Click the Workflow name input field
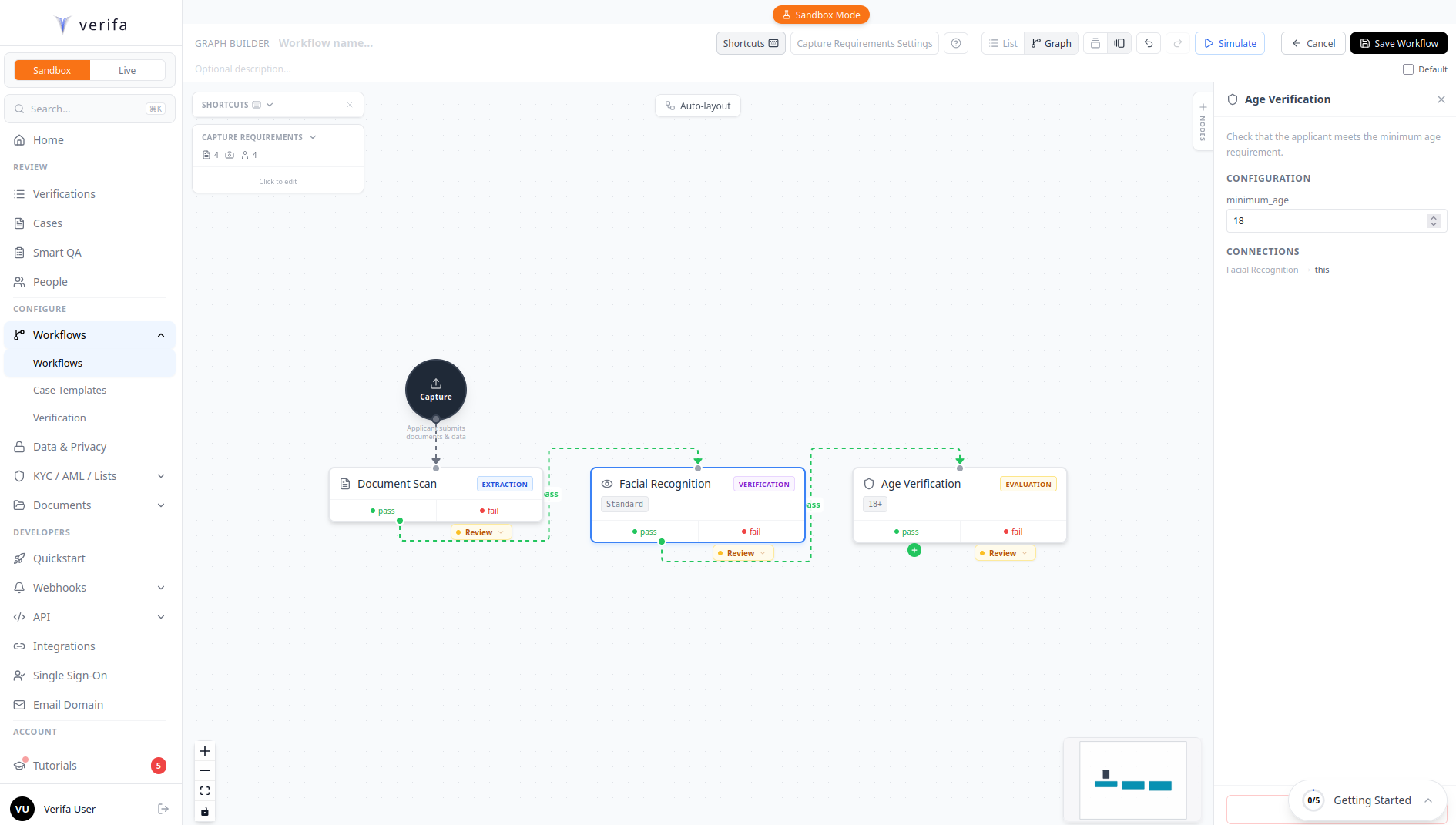Image resolution: width=1456 pixels, height=825 pixels. (x=326, y=43)
